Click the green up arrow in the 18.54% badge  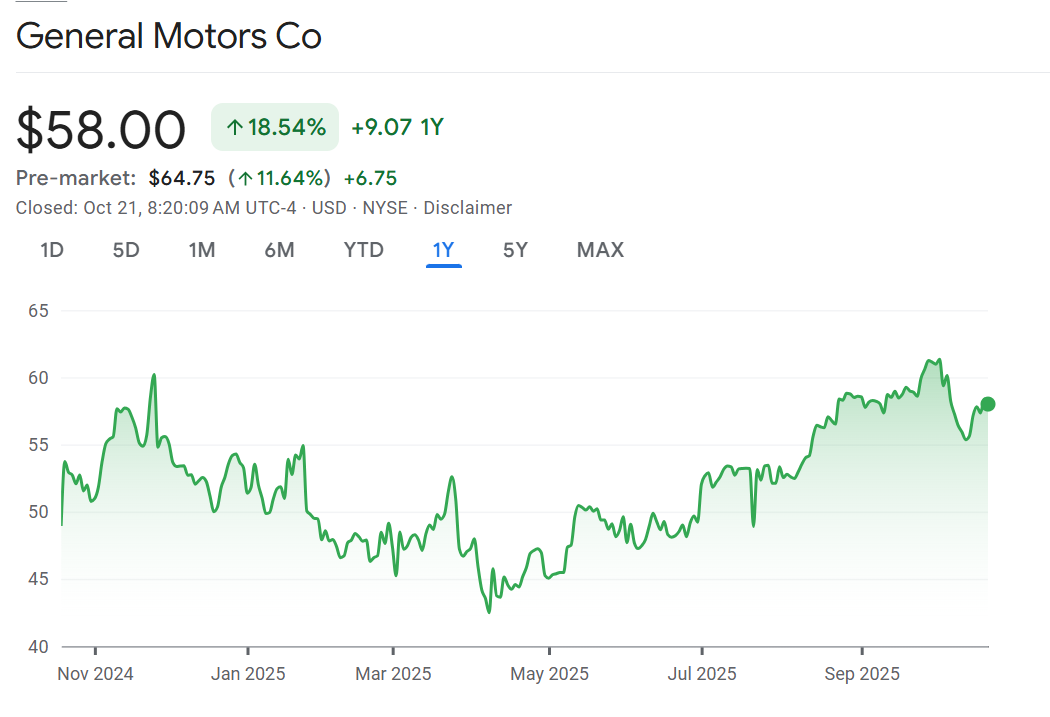pyautogui.click(x=235, y=128)
